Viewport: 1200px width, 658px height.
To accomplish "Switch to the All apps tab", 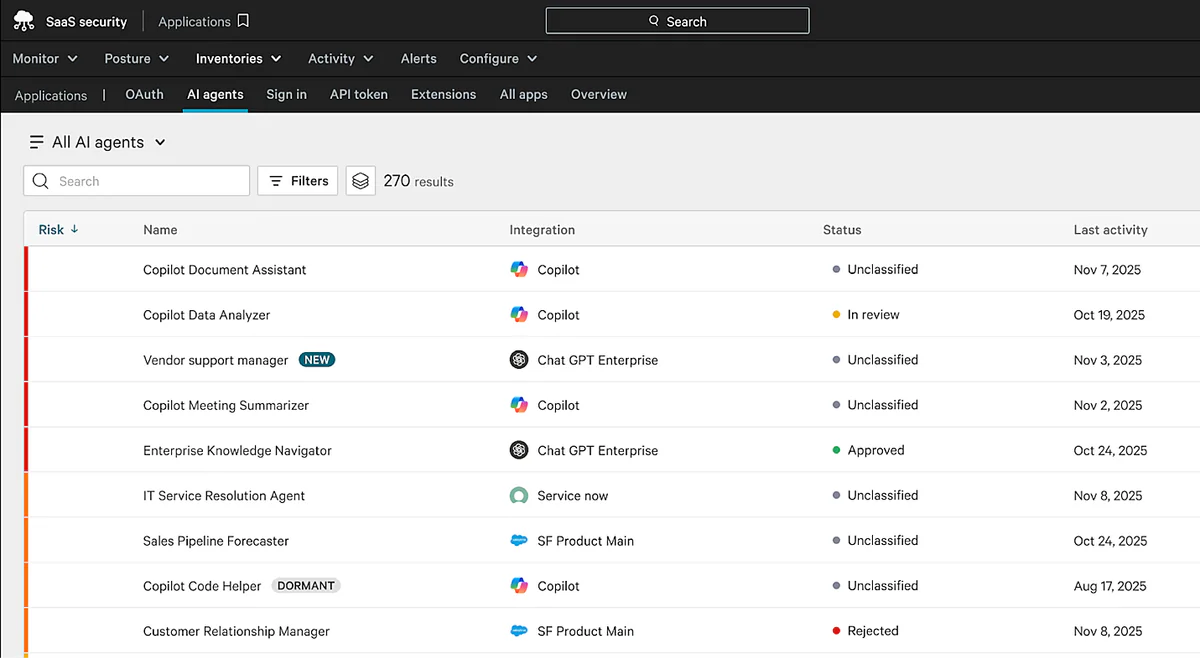I will pyautogui.click(x=523, y=94).
